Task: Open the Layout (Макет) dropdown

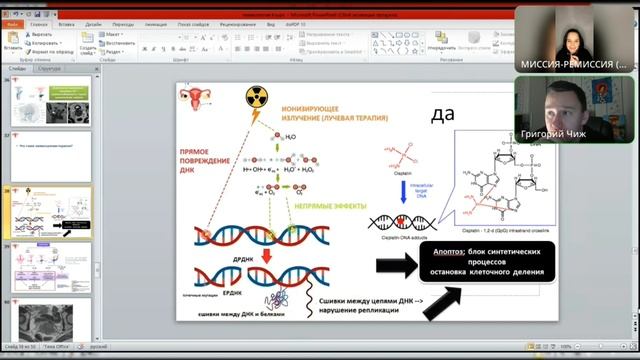Action: click(x=111, y=35)
